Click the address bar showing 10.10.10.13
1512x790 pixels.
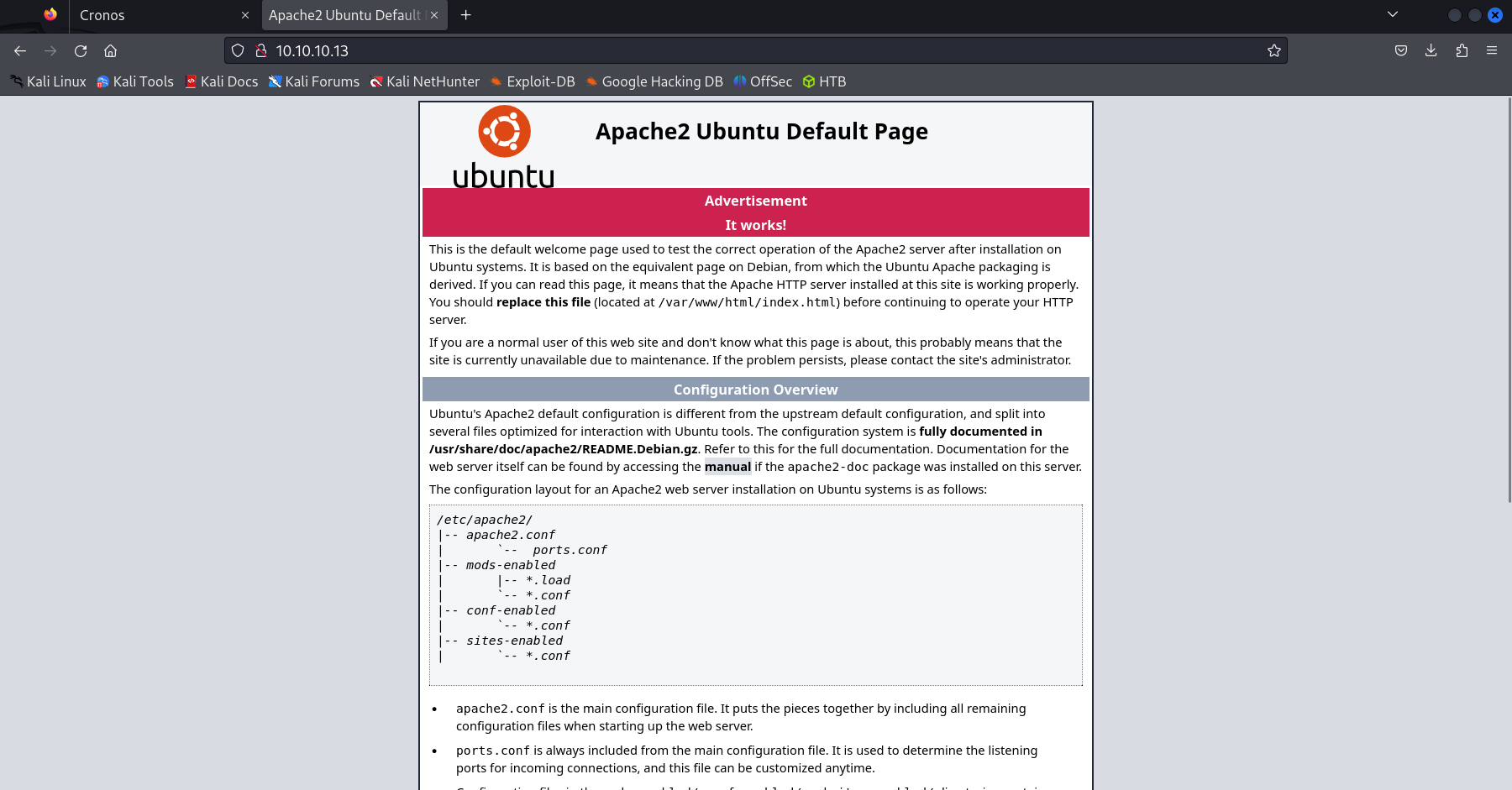(x=756, y=50)
